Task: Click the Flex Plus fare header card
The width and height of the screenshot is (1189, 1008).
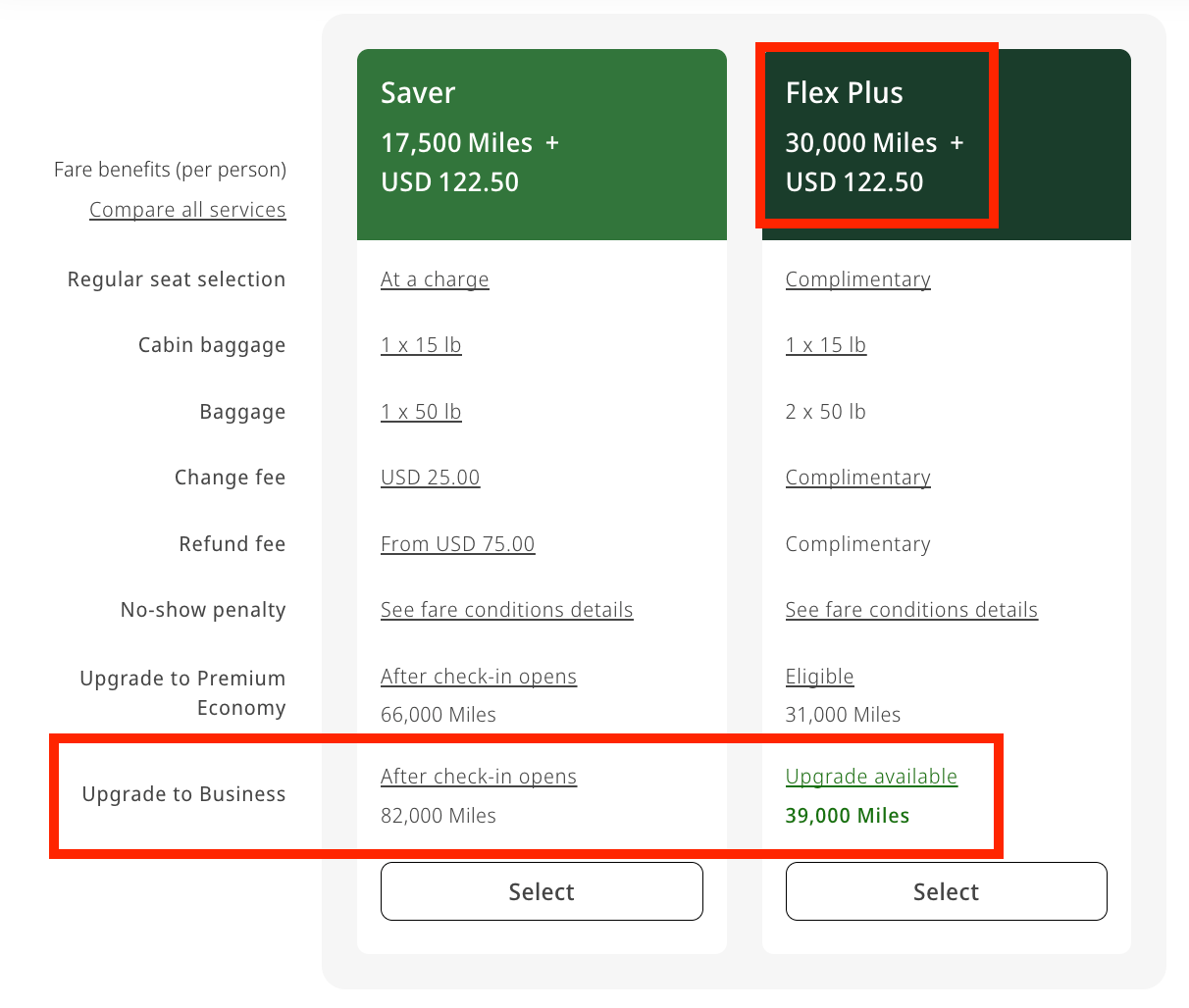Action: pyautogui.click(x=947, y=144)
